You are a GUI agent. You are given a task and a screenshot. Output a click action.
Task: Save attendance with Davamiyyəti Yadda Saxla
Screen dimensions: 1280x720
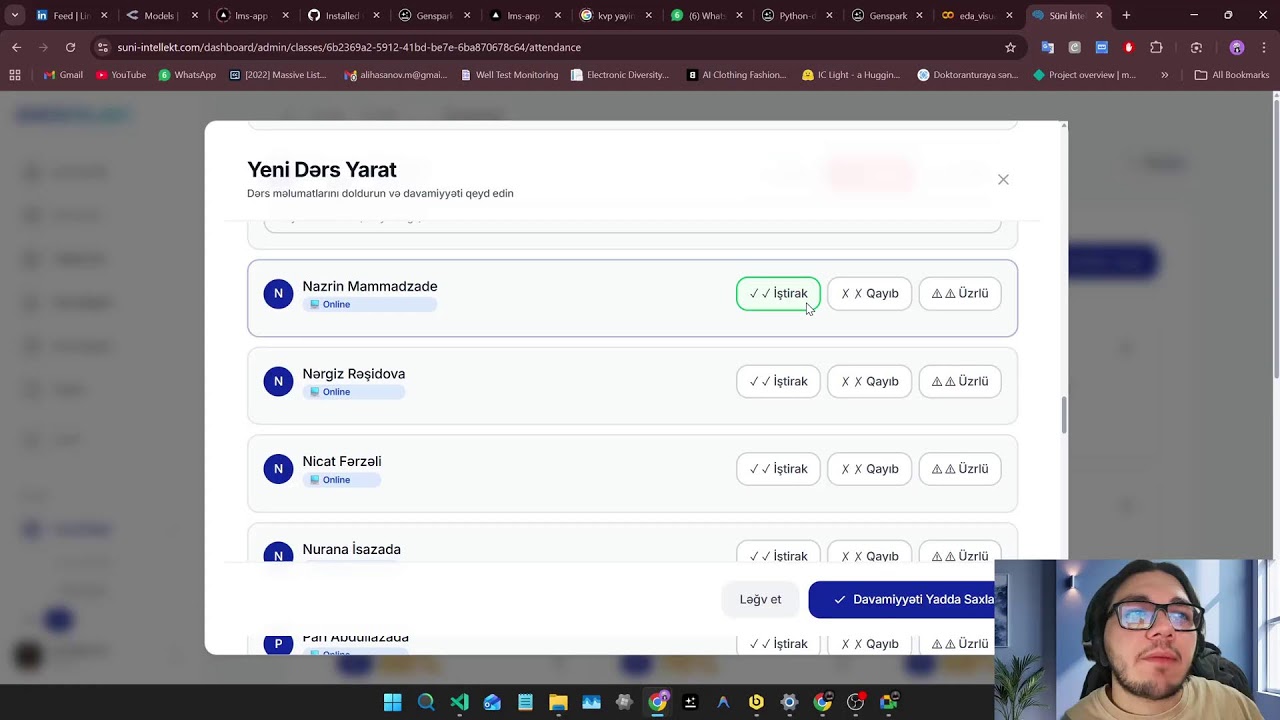click(x=902, y=599)
